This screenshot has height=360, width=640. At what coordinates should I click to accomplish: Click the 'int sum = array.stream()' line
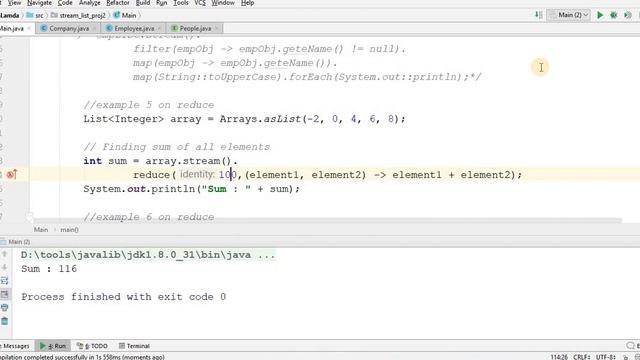[x=160, y=161]
